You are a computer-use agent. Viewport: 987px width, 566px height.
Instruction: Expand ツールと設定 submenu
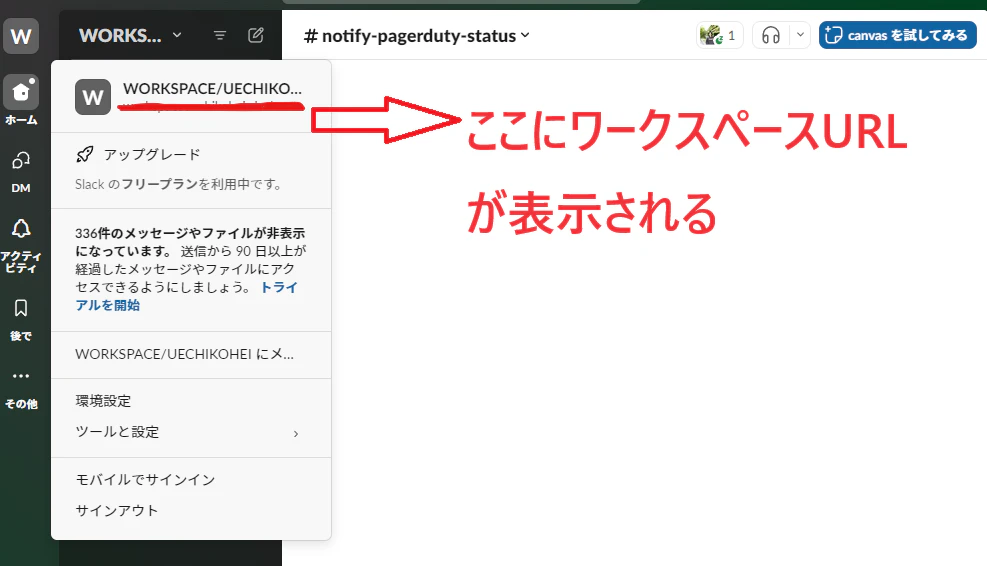coord(191,432)
